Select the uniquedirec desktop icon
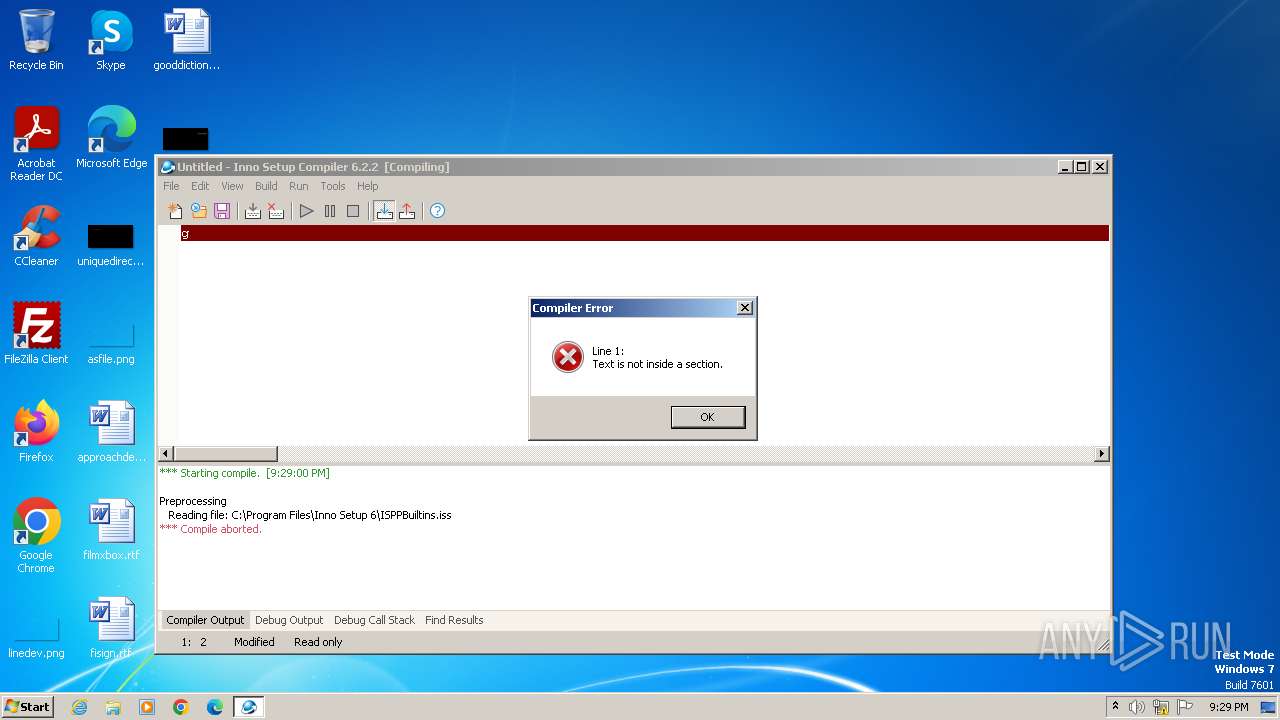Viewport: 1280px width, 720px height. 110,246
